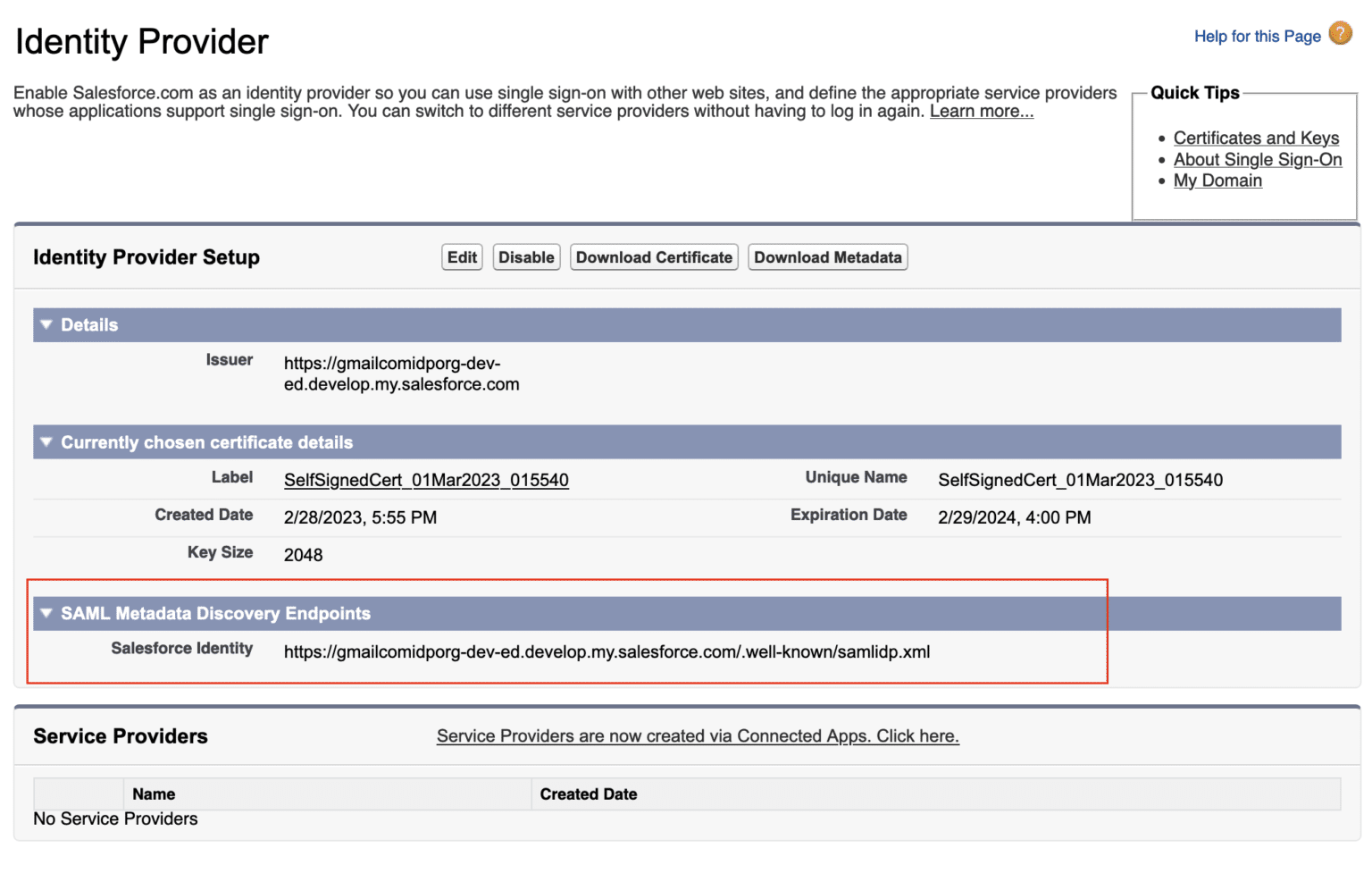The width and height of the screenshot is (1372, 890).
Task: Click Download Certificate
Action: tap(654, 256)
